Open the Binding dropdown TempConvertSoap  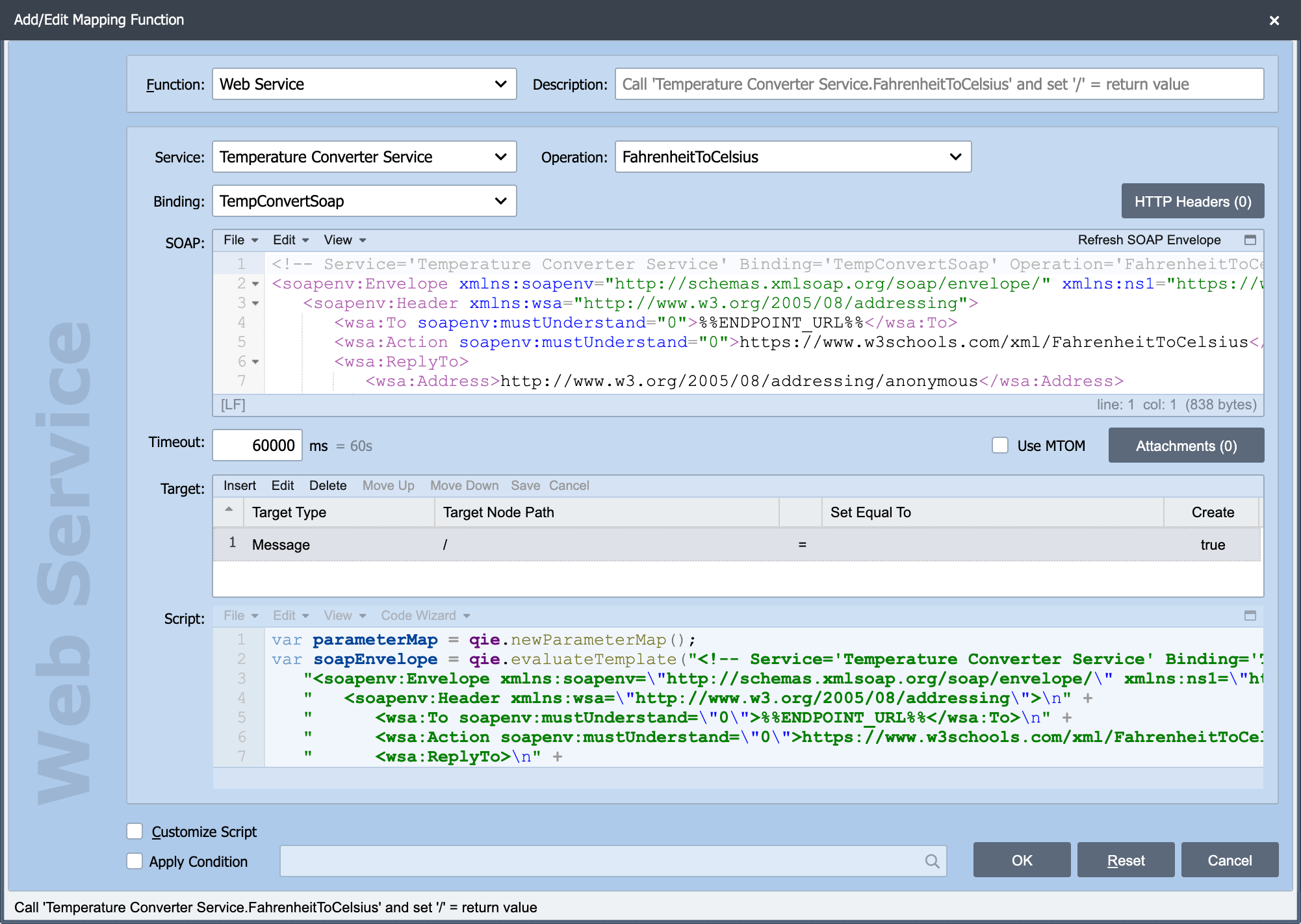click(365, 201)
